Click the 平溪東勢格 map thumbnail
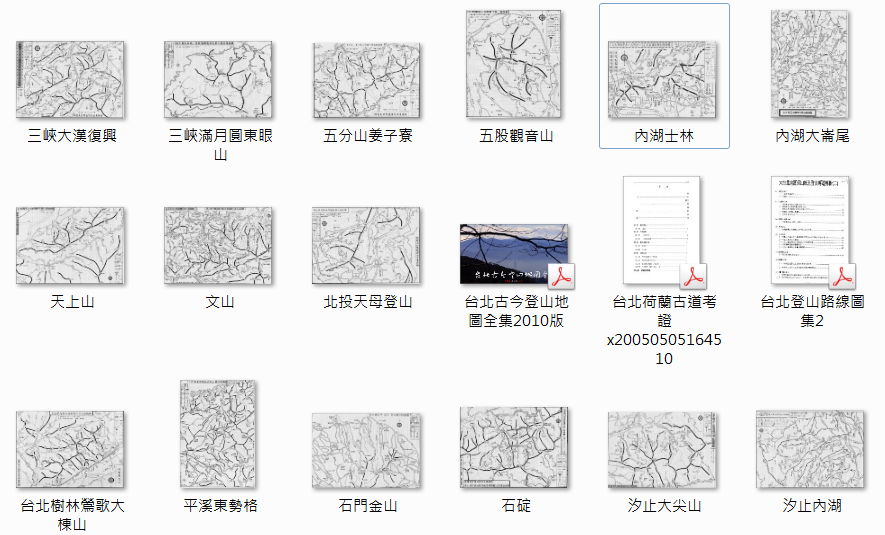The width and height of the screenshot is (885, 535). click(x=218, y=434)
